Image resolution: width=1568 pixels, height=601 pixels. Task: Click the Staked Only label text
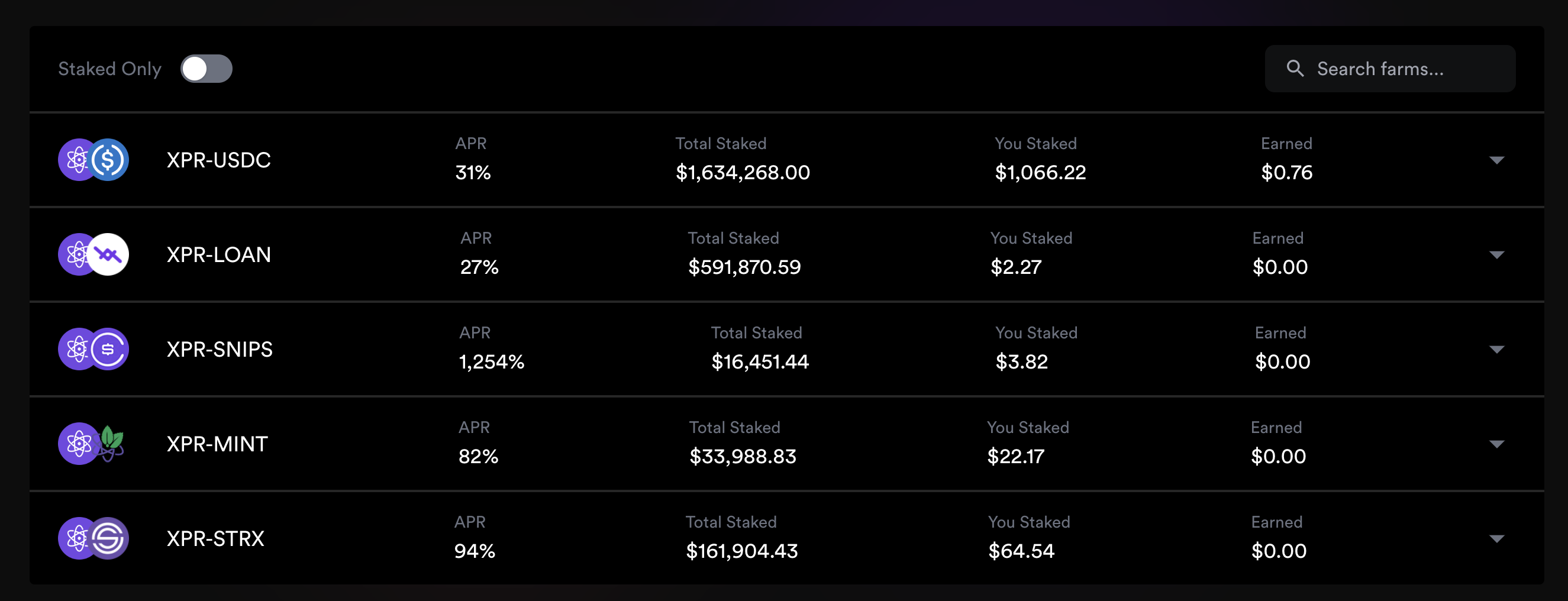[109, 69]
